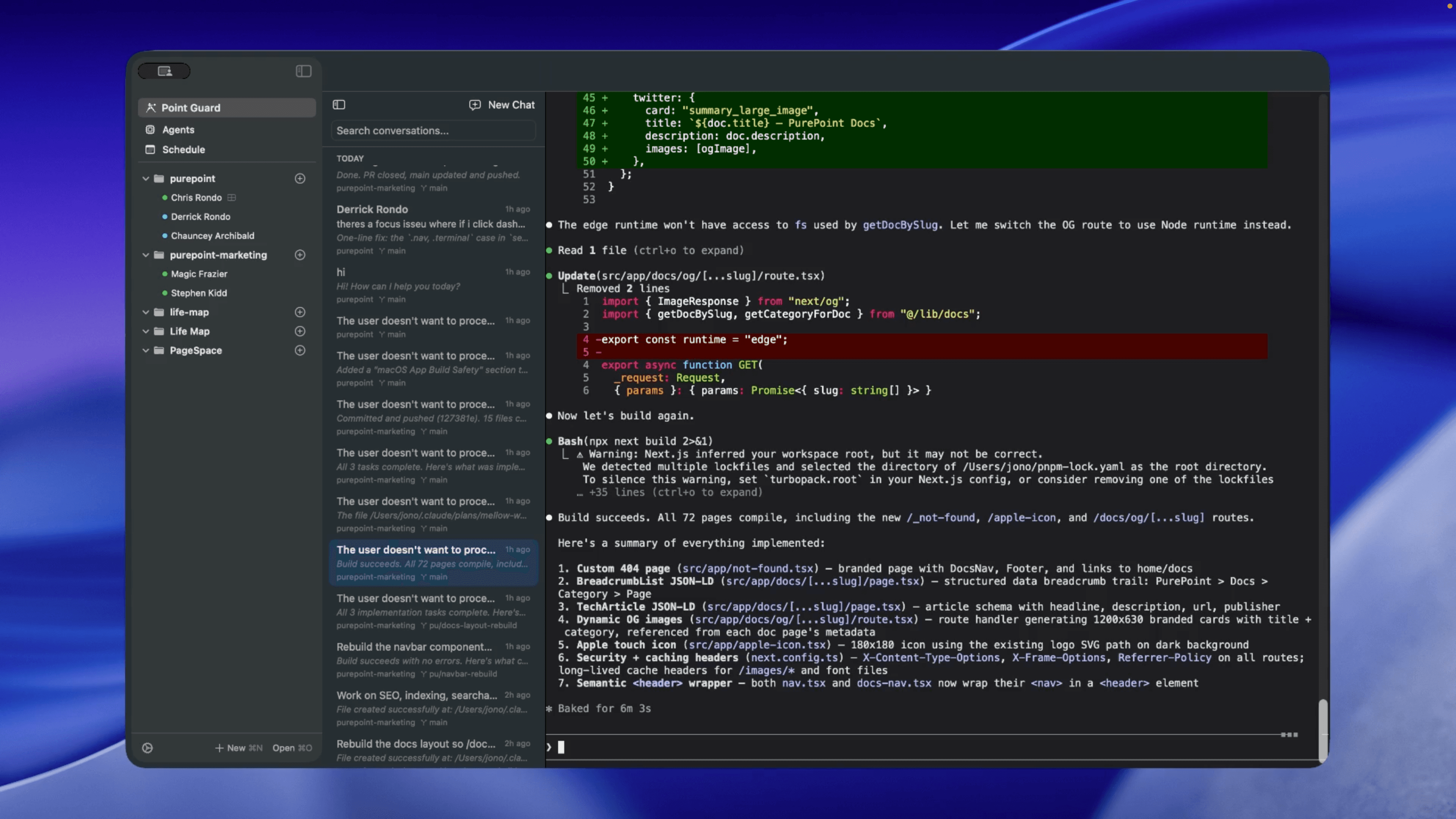Click the Agents chip icon
Image resolution: width=1456 pixels, height=819 pixels.
click(x=150, y=129)
